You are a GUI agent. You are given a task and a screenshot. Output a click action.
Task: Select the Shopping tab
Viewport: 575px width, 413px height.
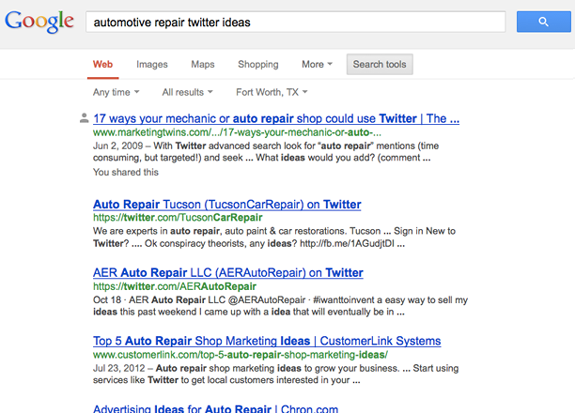(x=258, y=65)
